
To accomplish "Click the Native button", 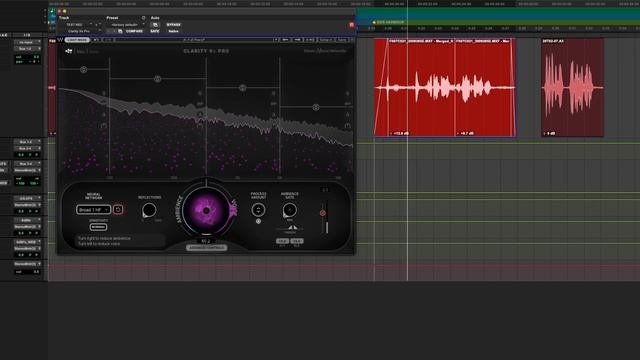I will tap(173, 31).
